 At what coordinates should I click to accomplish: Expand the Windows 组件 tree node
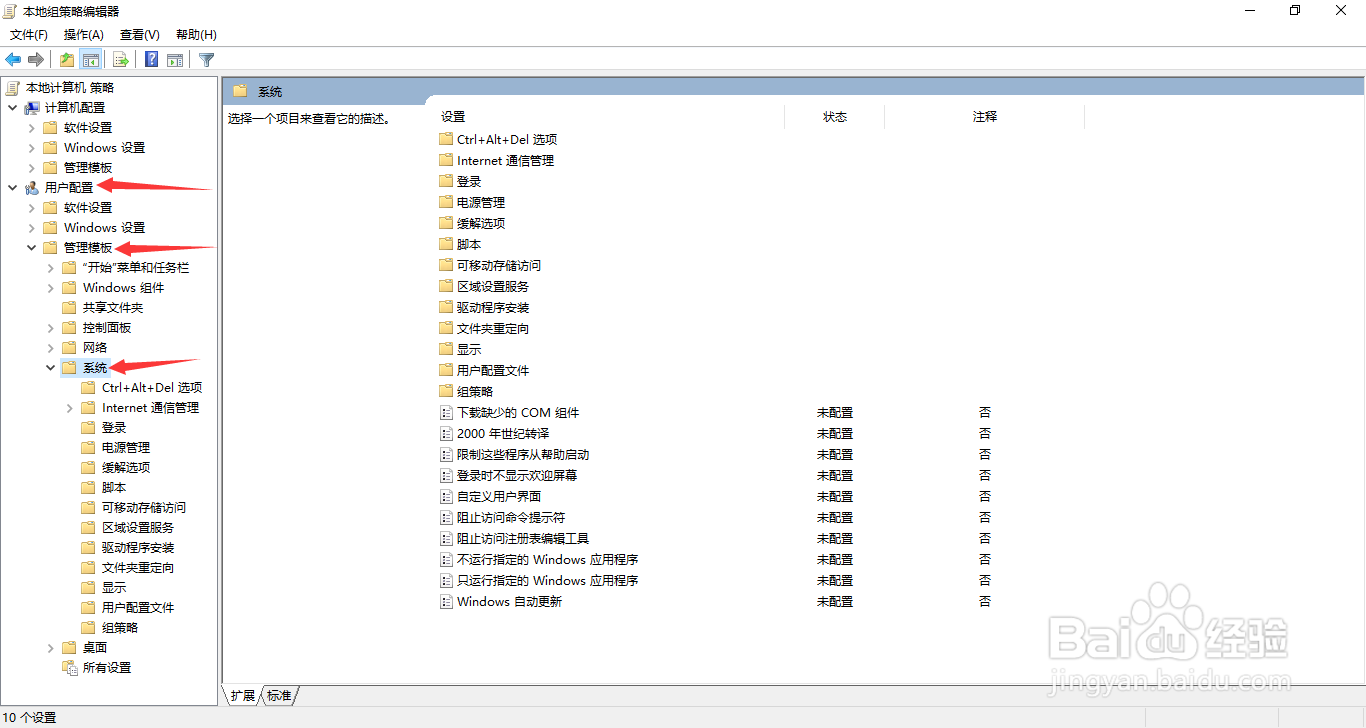coord(50,287)
